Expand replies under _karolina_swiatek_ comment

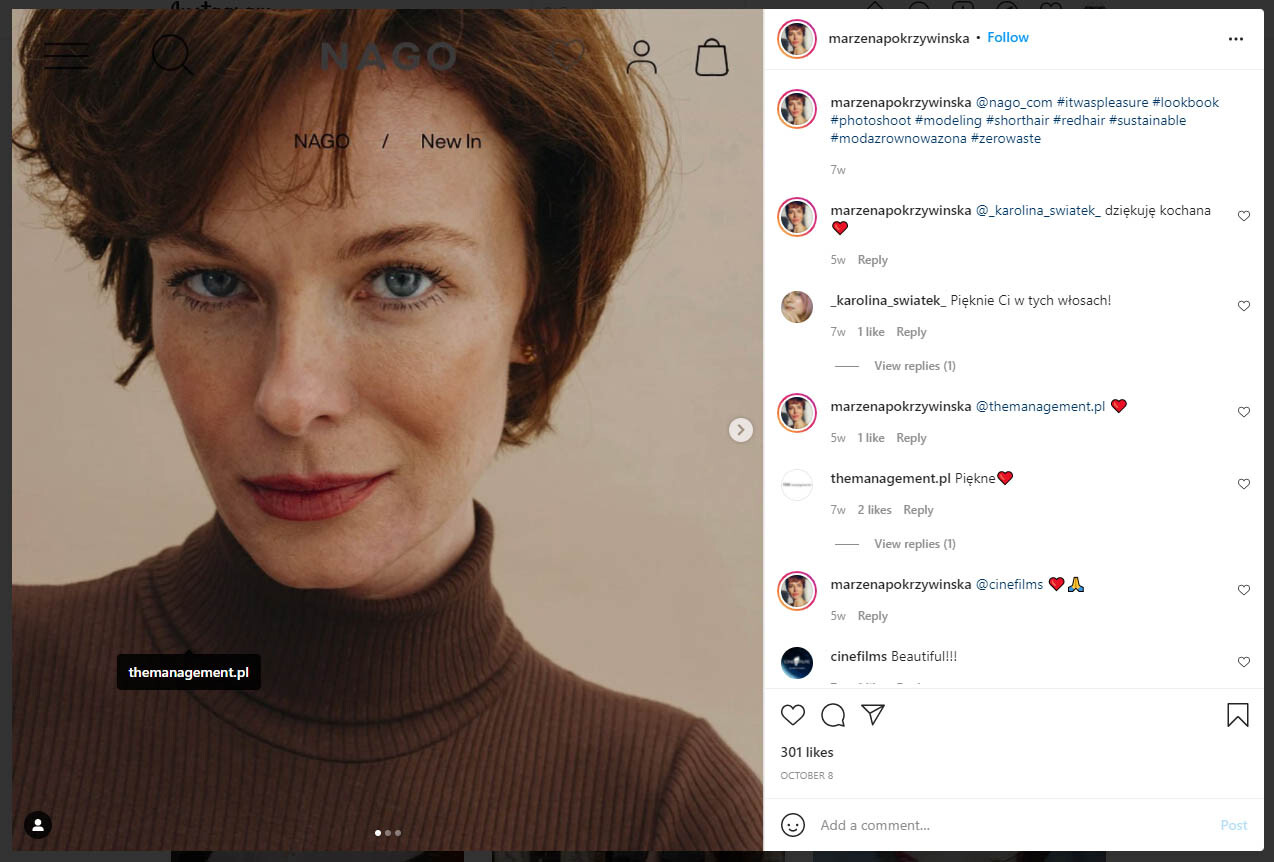(x=914, y=366)
